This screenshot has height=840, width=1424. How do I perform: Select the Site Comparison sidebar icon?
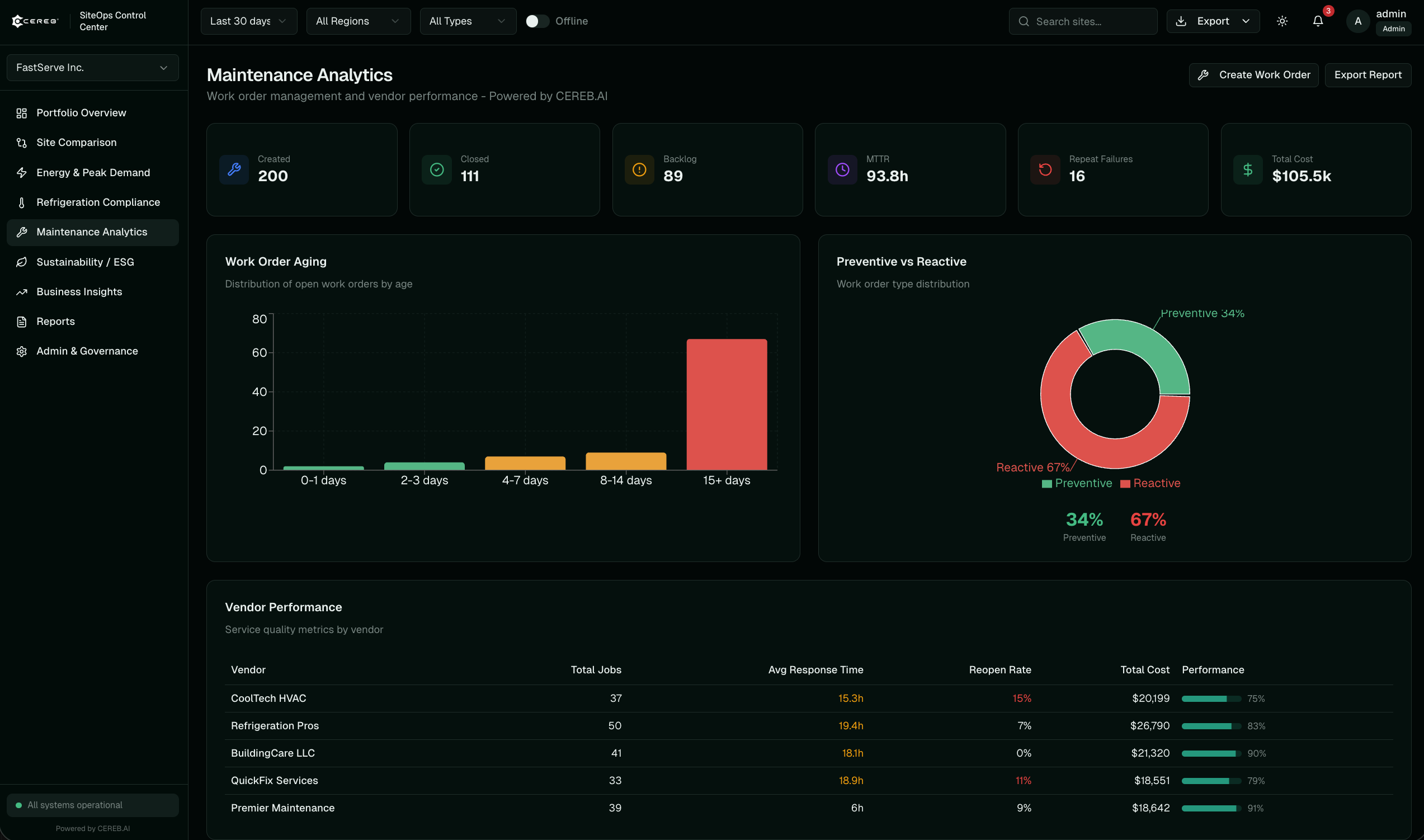tap(21, 142)
